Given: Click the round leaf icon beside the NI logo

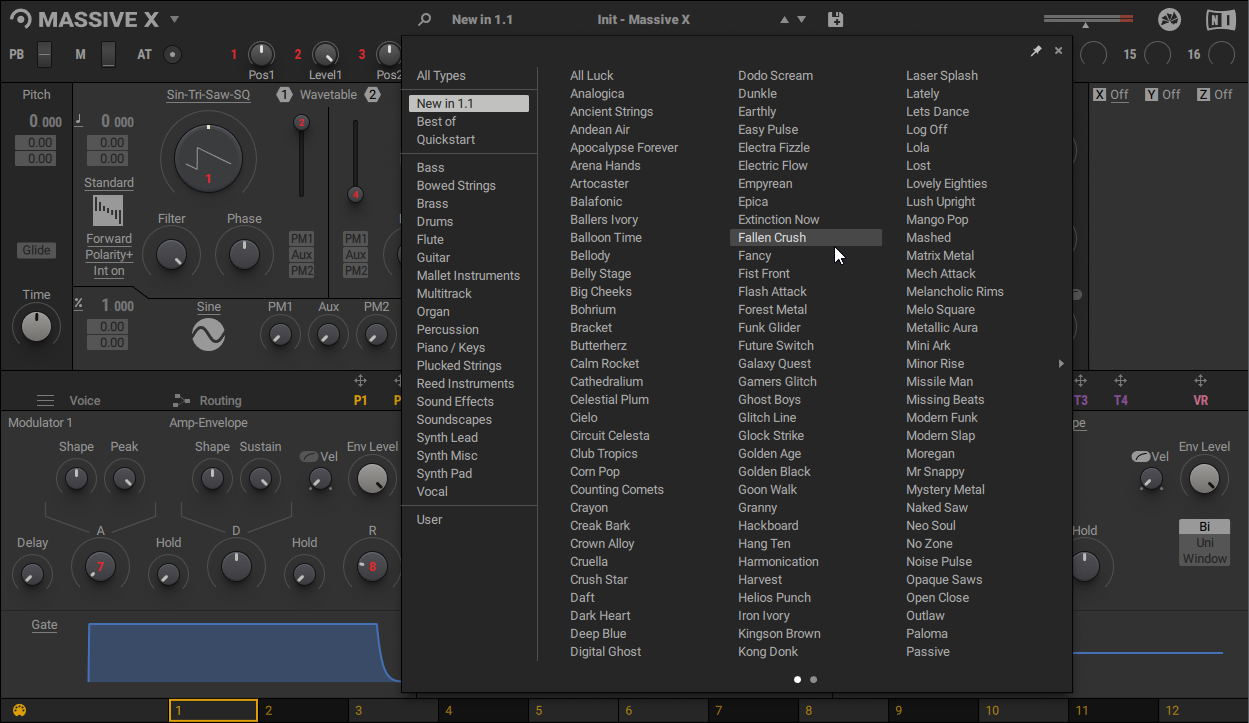Looking at the screenshot, I should [x=1169, y=19].
